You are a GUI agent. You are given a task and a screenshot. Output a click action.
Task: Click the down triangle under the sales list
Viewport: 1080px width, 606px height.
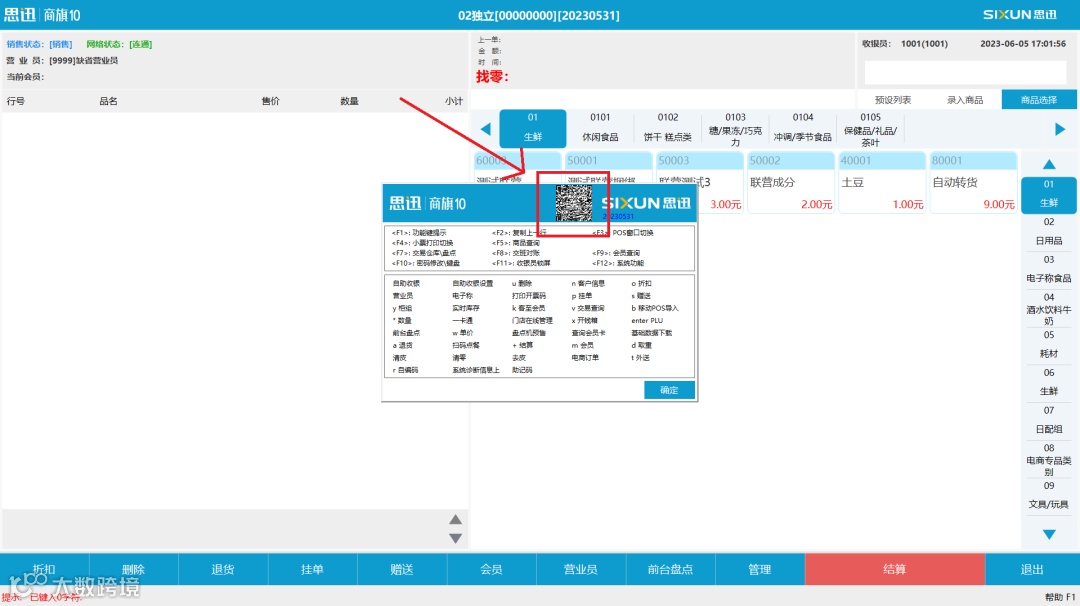[x=455, y=538]
